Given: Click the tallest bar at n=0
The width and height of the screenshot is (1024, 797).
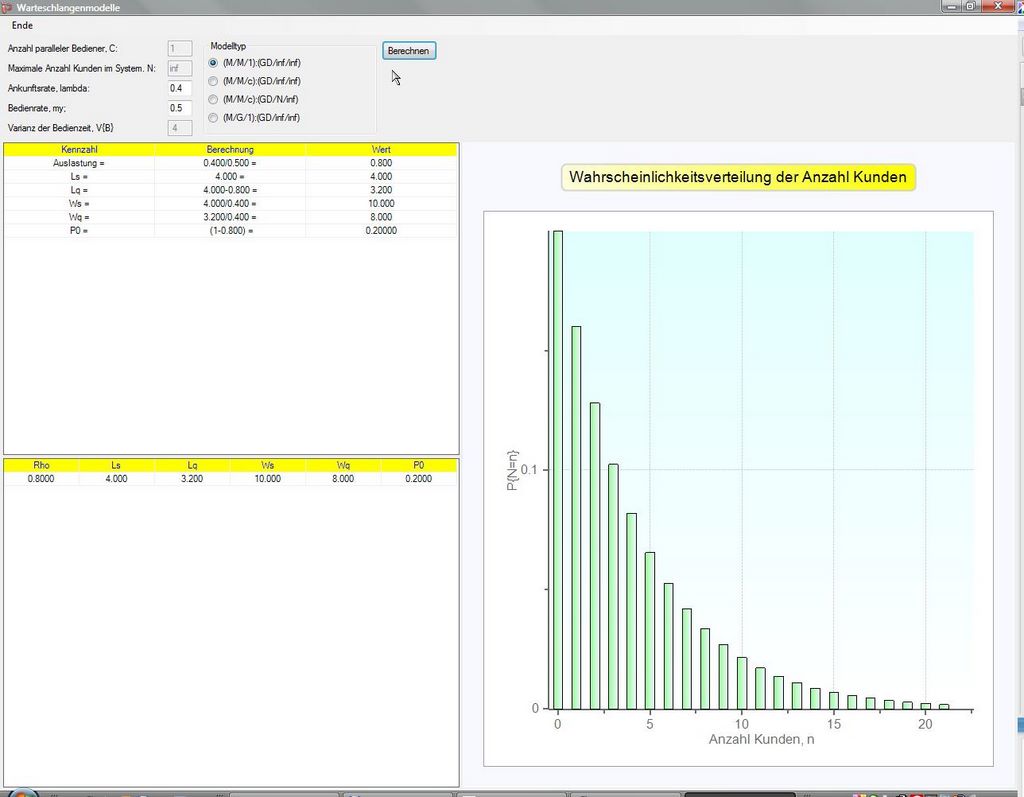Looking at the screenshot, I should coord(558,469).
